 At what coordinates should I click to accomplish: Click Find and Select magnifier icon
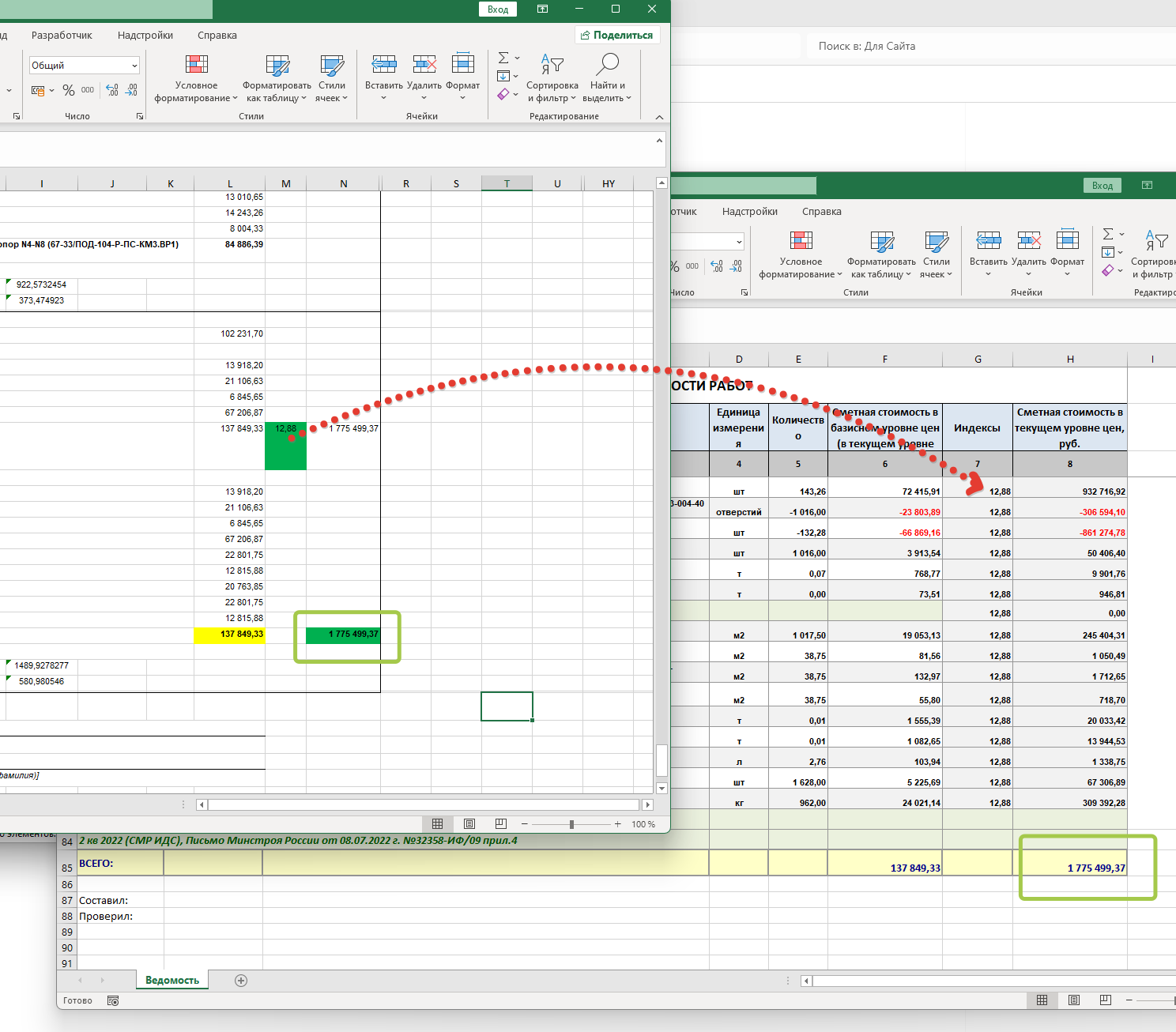coord(607,65)
